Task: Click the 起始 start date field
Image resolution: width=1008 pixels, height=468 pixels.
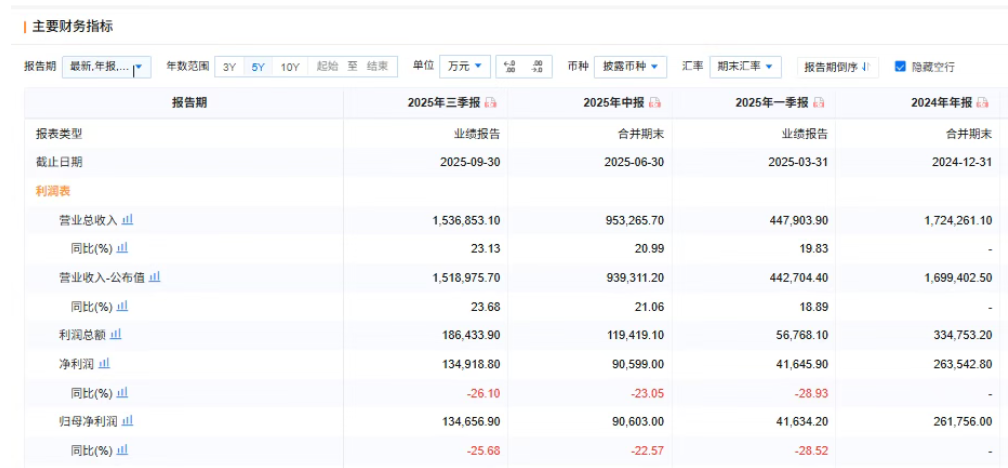Action: click(x=328, y=67)
